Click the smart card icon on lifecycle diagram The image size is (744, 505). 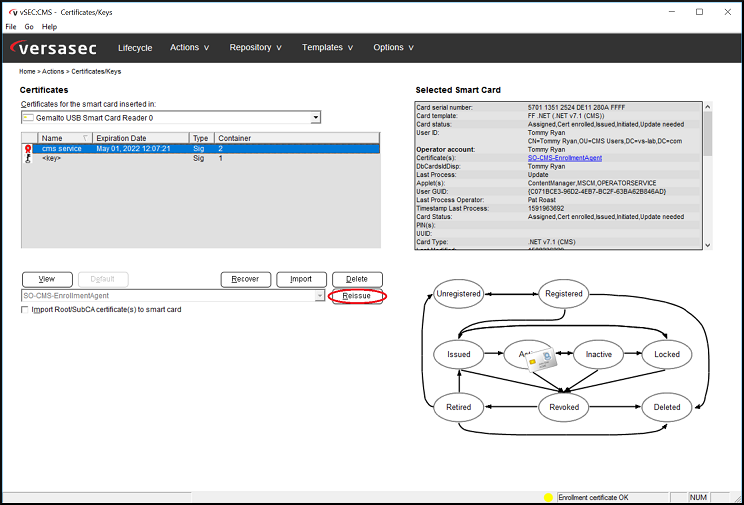point(541,361)
